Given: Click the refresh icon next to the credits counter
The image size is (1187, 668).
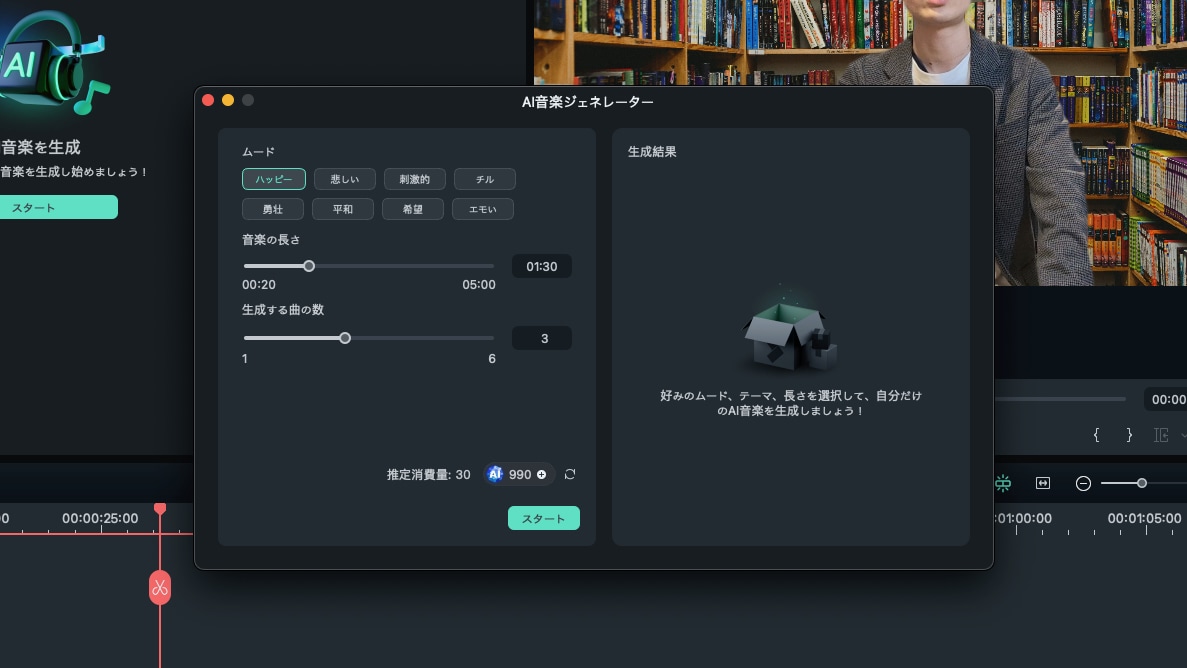Looking at the screenshot, I should 570,474.
